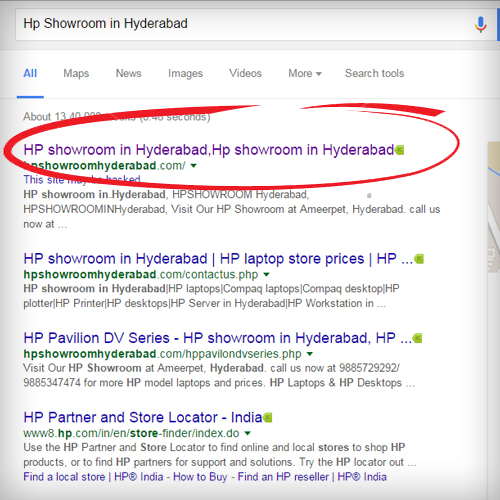
Task: Expand dropdown arrow beside hppavilondvseries.php URL
Action: coord(310,354)
